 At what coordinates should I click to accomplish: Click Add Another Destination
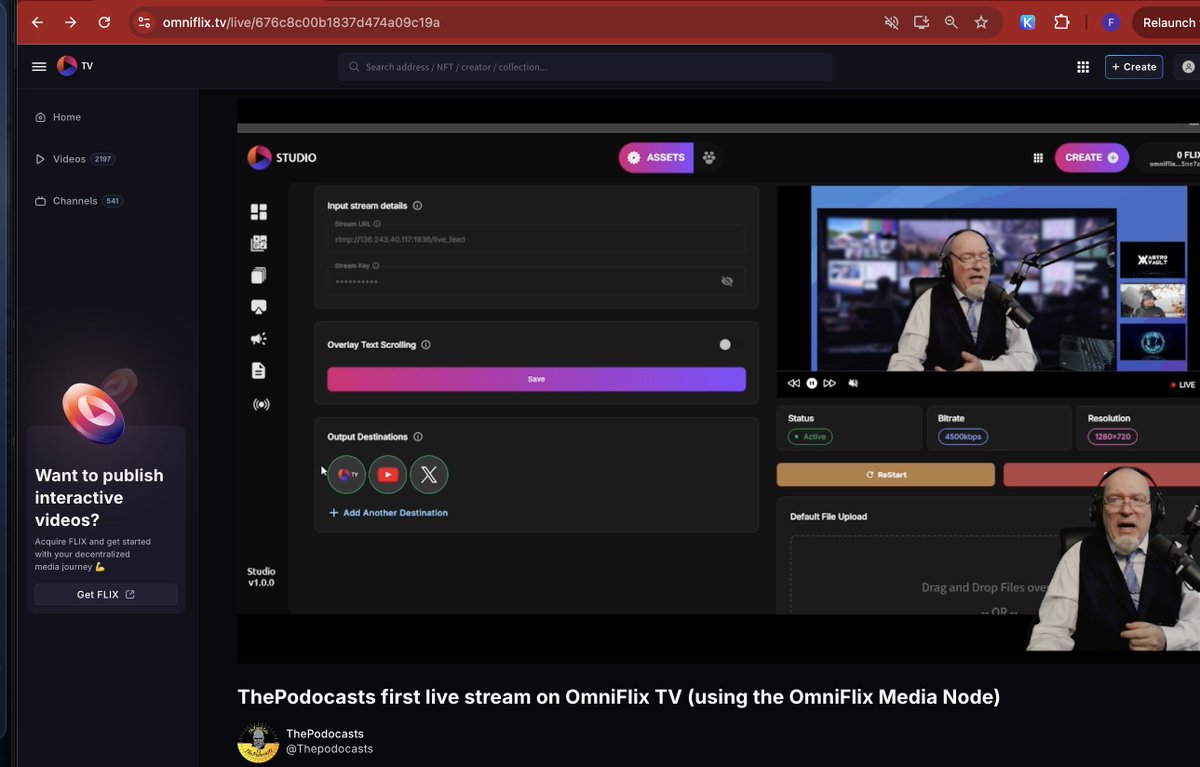tap(388, 513)
